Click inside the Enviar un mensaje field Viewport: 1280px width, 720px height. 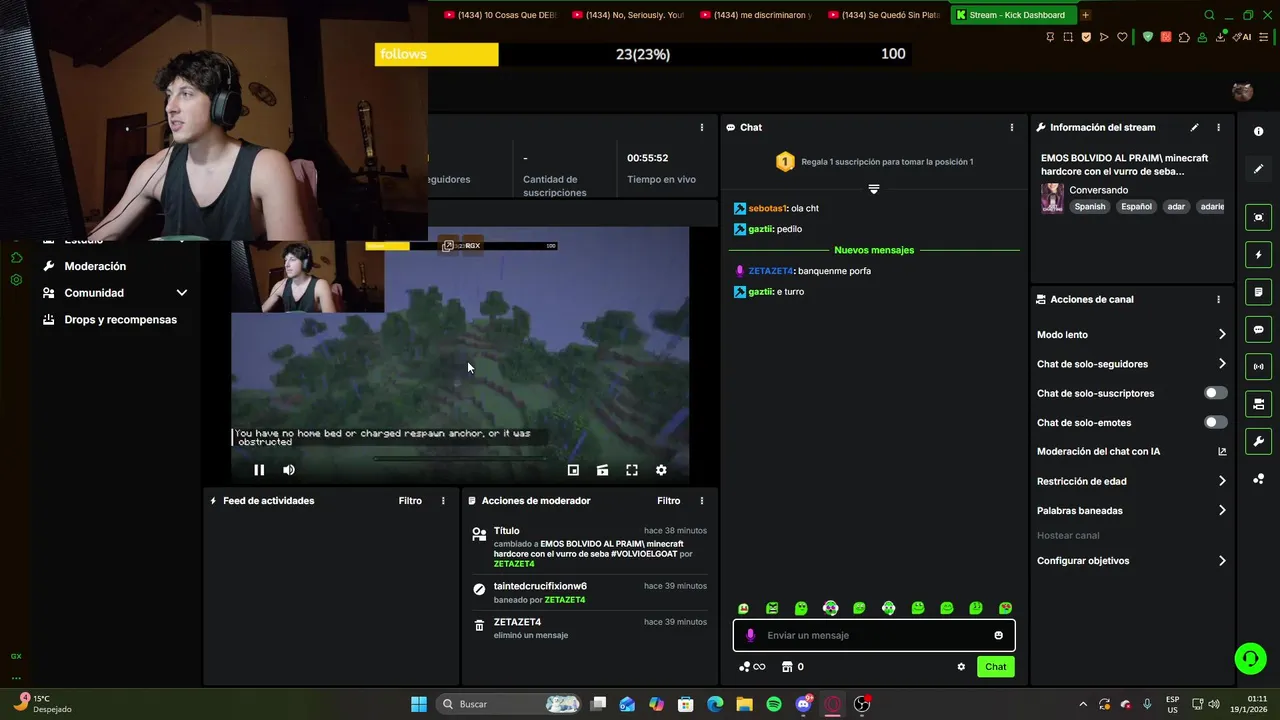[874, 635]
